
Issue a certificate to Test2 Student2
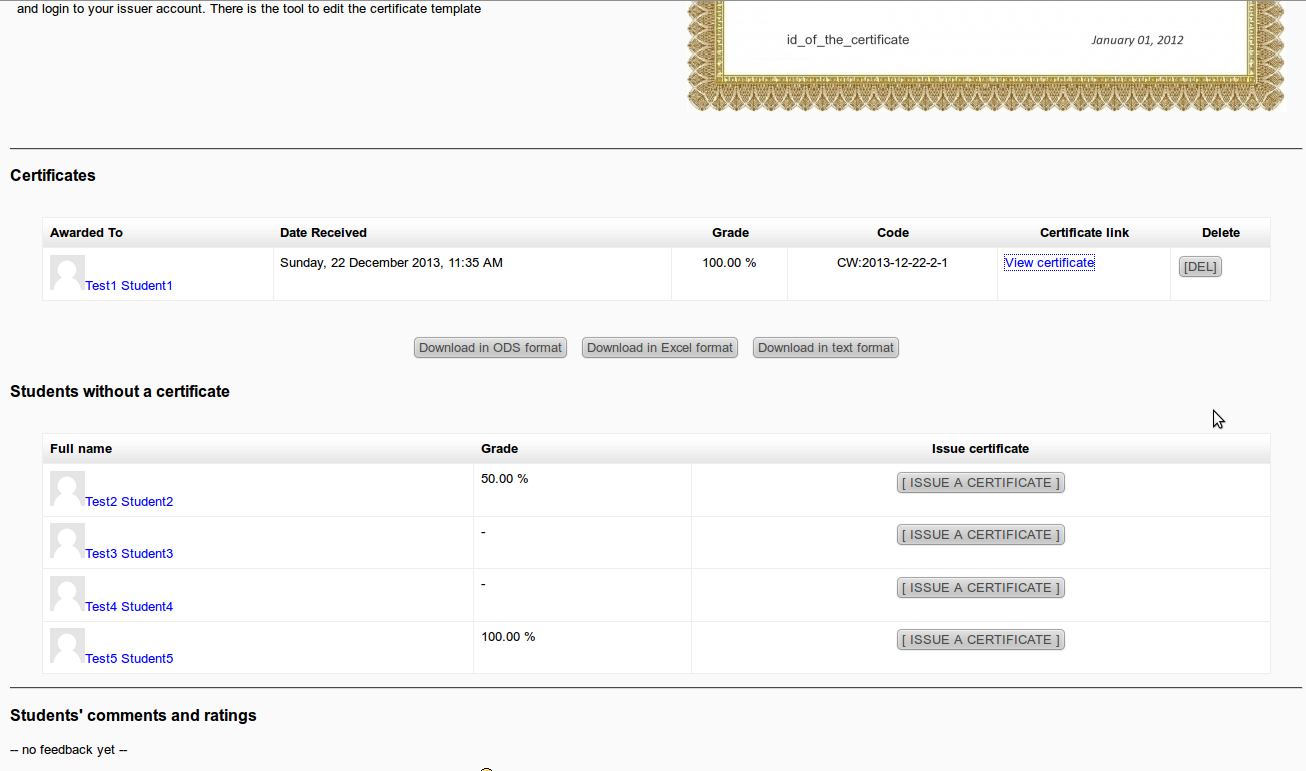point(980,483)
